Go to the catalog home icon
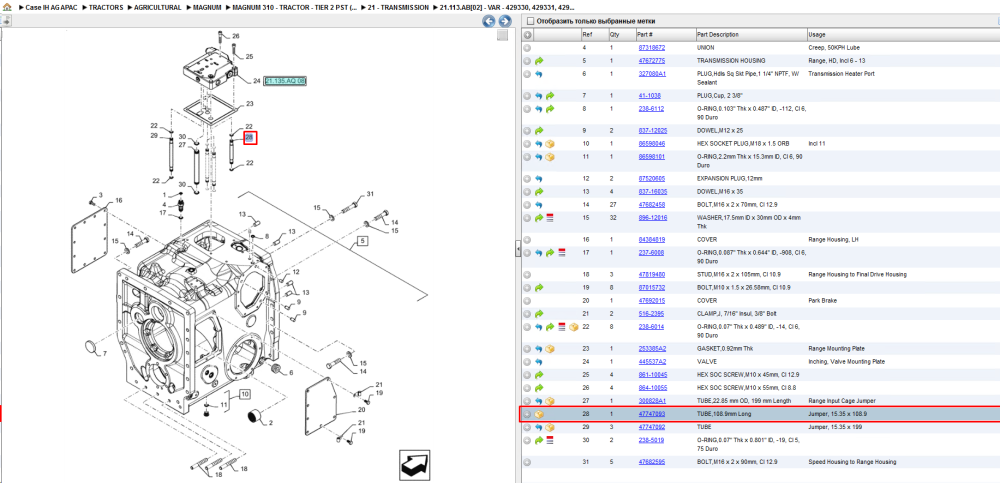The width and height of the screenshot is (1000, 483). pyautogui.click(x=7, y=8)
